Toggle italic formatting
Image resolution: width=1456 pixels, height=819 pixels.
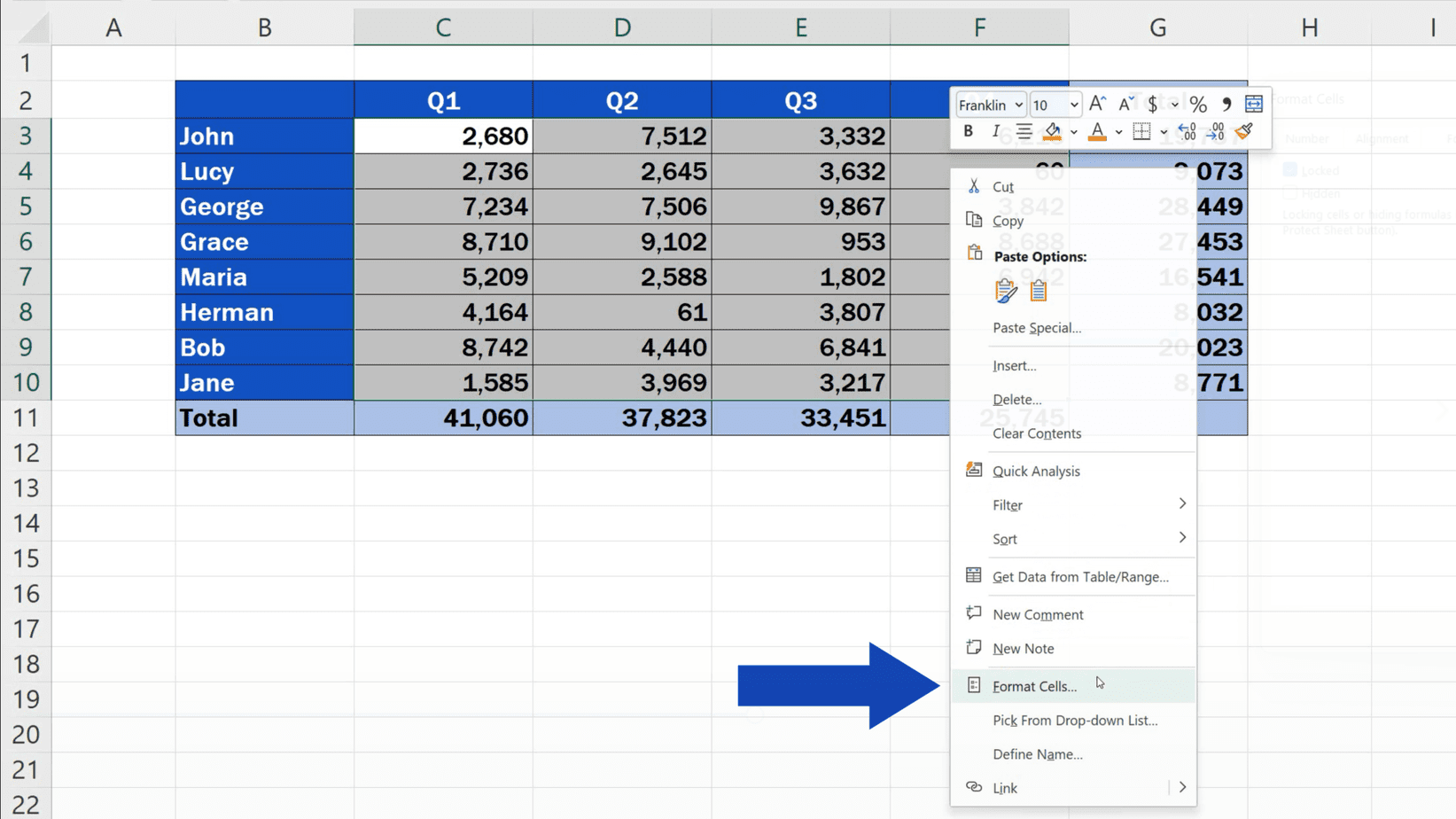[995, 131]
